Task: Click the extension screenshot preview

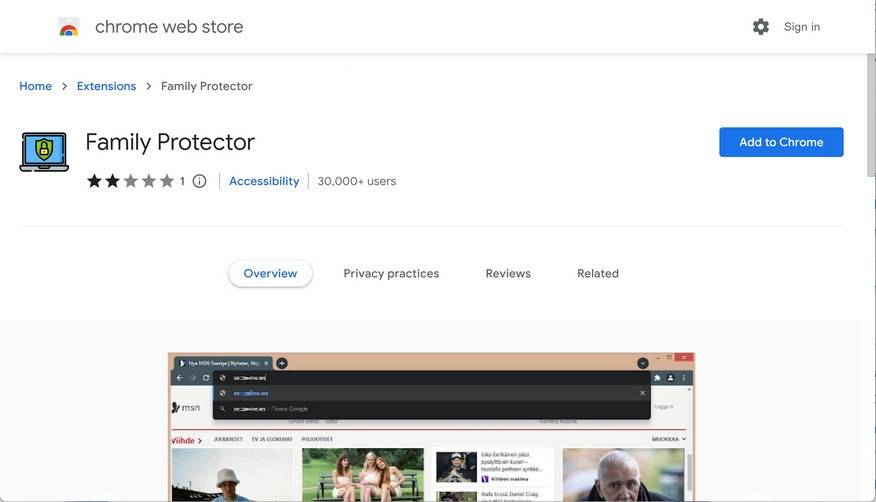Action: 431,427
